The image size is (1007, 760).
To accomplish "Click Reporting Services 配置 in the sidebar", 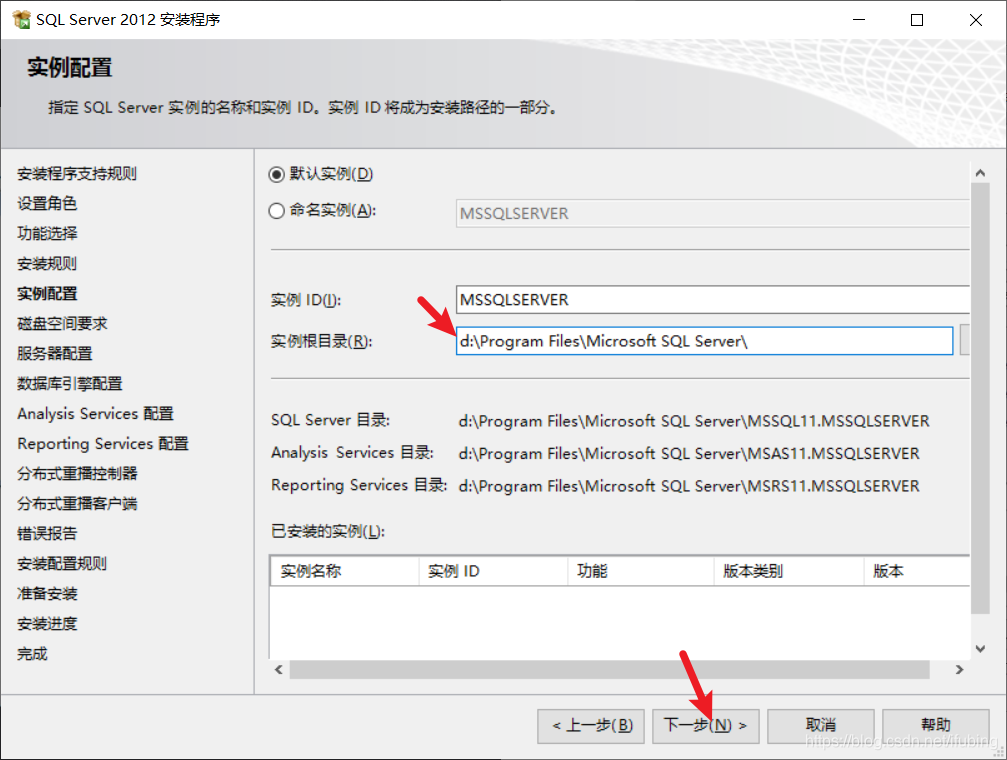I will coord(103,443).
